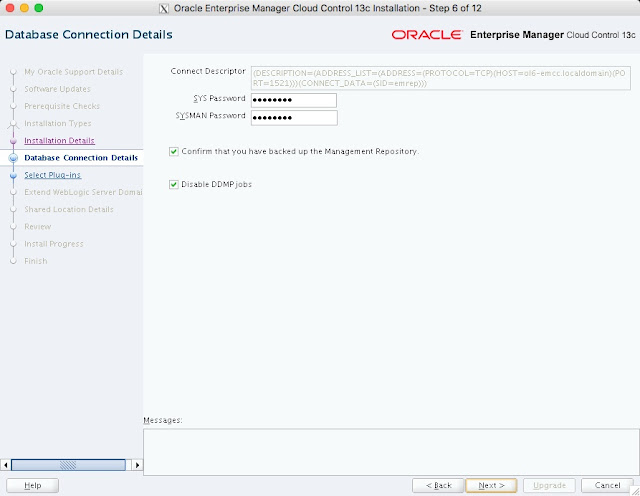
Task: Maximize the window with green button
Action: pyautogui.click(x=39, y=8)
